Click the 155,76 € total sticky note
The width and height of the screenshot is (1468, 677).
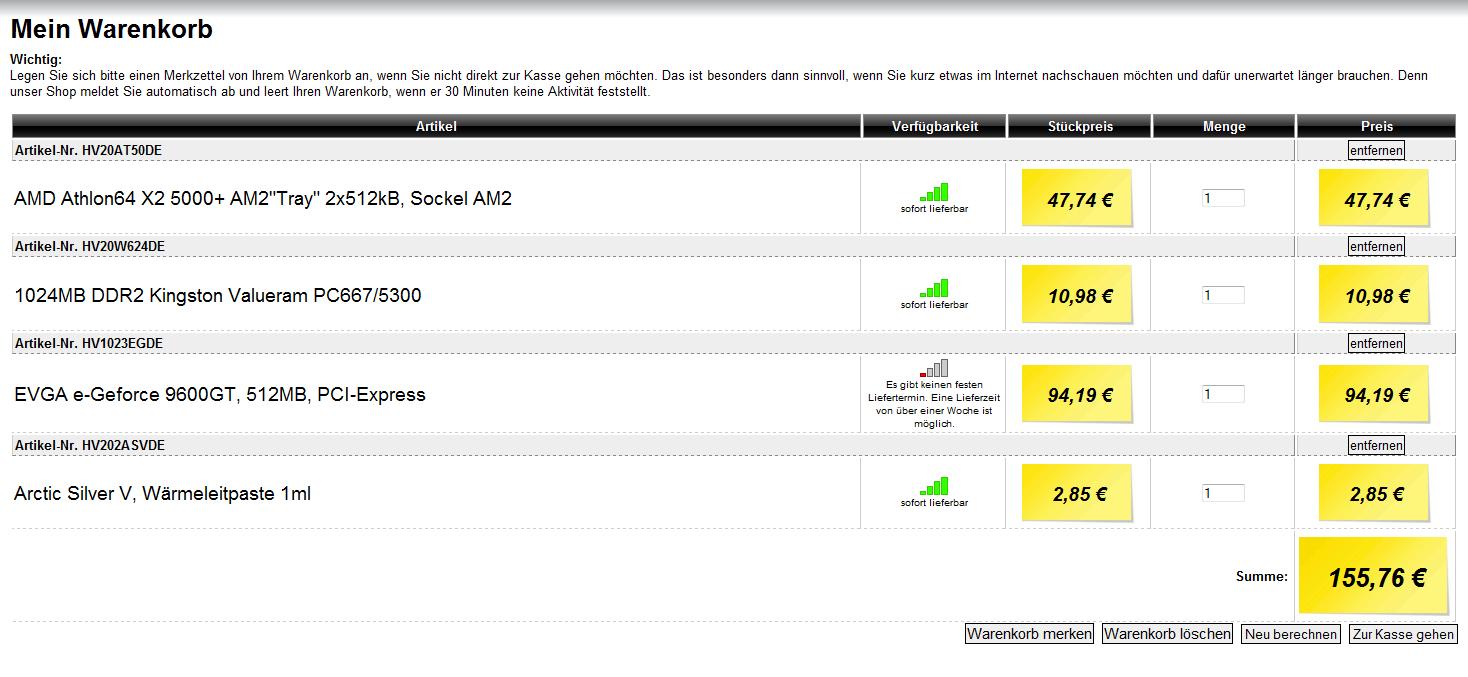[1373, 576]
